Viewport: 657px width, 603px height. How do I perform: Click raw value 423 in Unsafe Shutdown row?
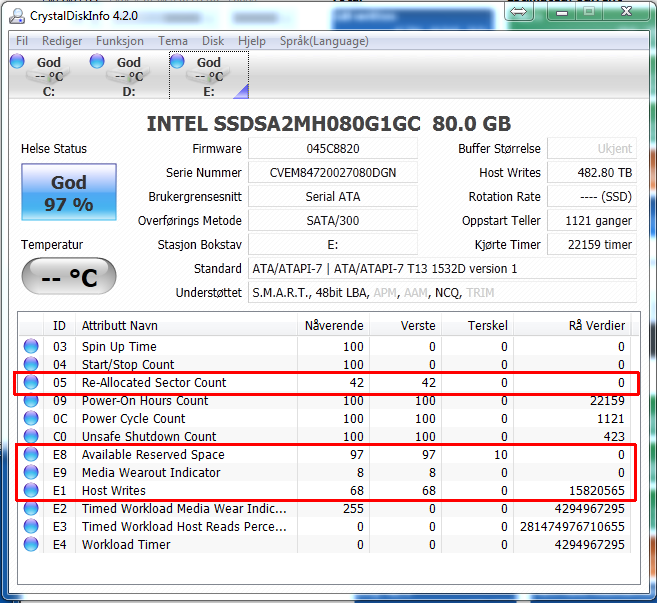(x=614, y=437)
